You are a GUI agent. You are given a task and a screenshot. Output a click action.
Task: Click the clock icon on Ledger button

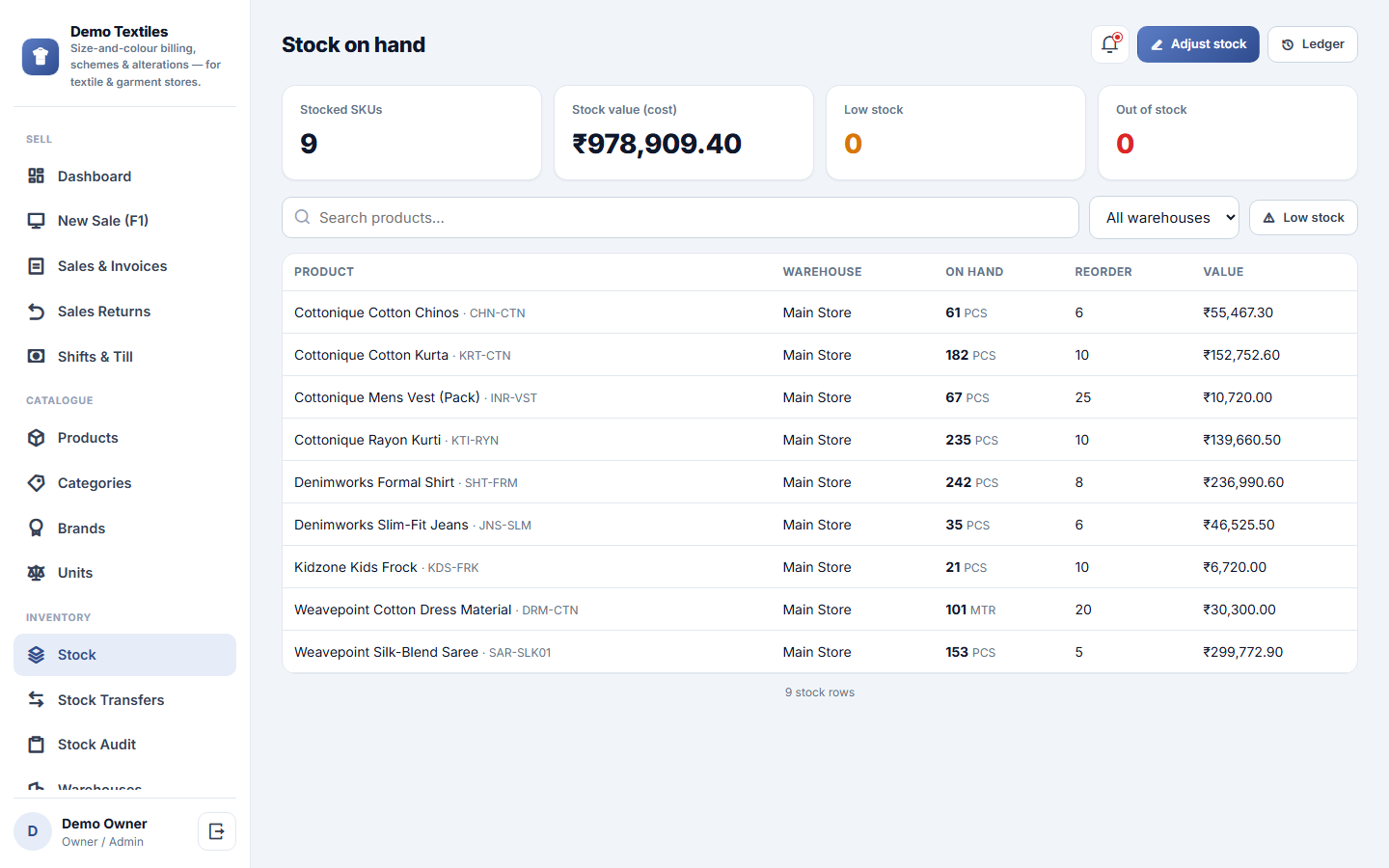pos(1288,44)
